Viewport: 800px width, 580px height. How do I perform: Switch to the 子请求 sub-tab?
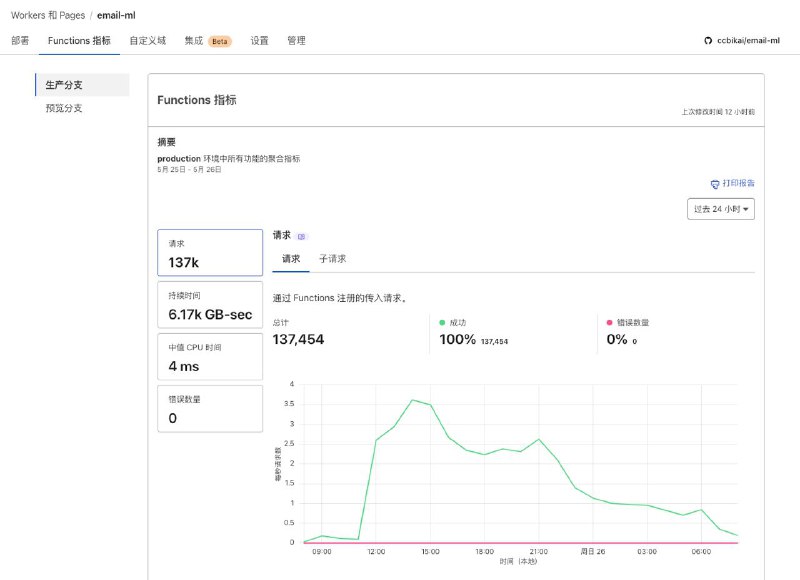pyautogui.click(x=332, y=259)
